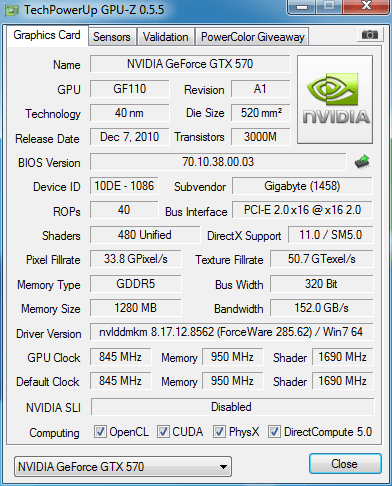Click the GPU field showing GF110
The width and height of the screenshot is (392, 486).
(130, 89)
